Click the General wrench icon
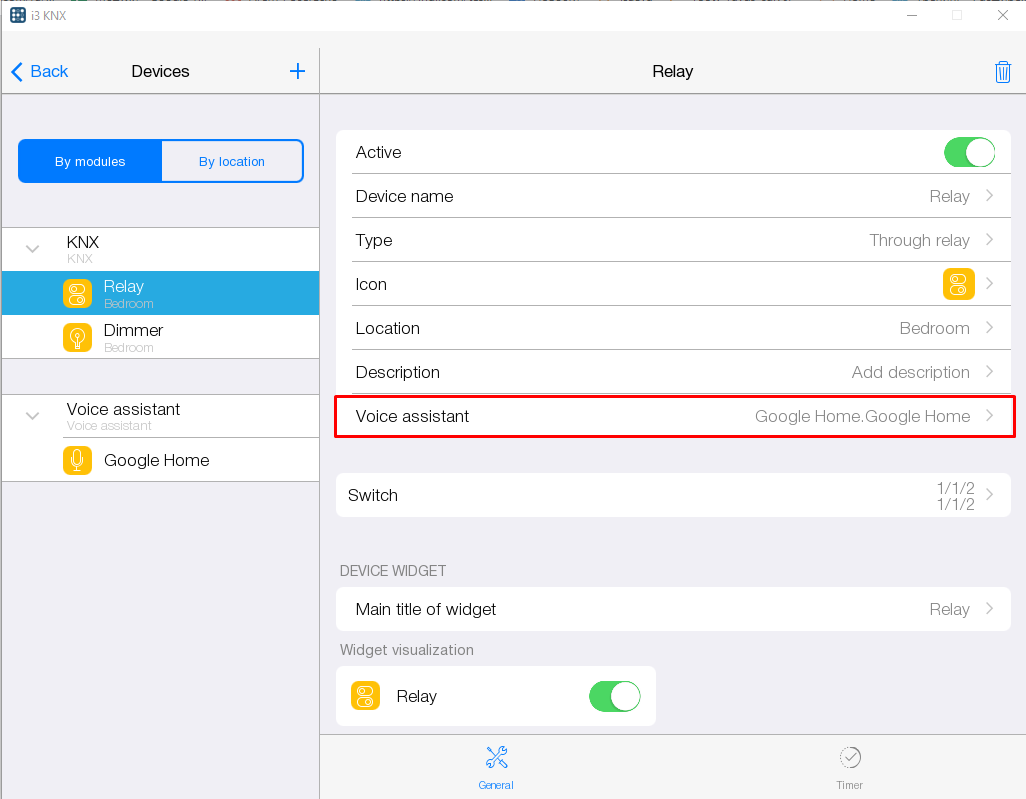 [x=496, y=757]
